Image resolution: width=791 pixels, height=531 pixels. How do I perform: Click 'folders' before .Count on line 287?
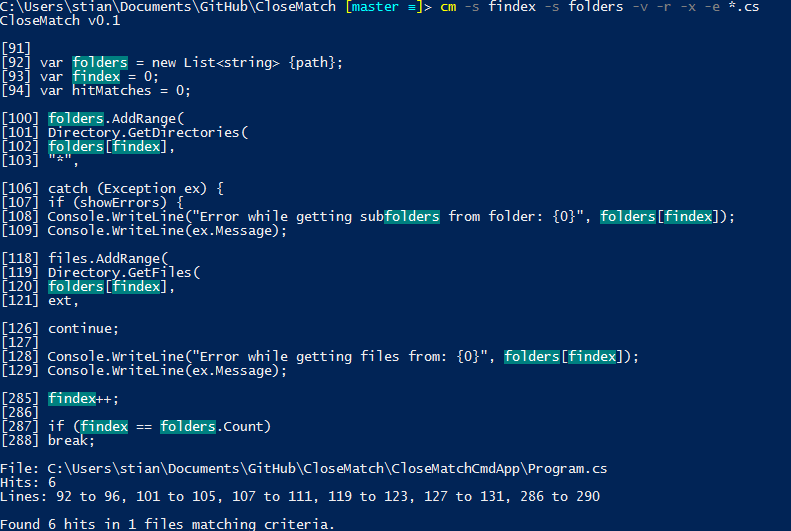click(188, 427)
